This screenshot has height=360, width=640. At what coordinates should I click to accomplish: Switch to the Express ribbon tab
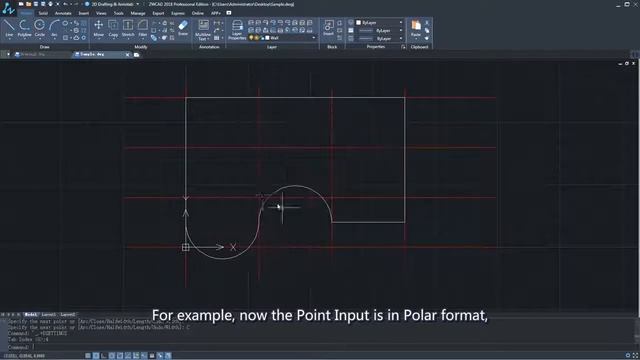[x=178, y=13]
